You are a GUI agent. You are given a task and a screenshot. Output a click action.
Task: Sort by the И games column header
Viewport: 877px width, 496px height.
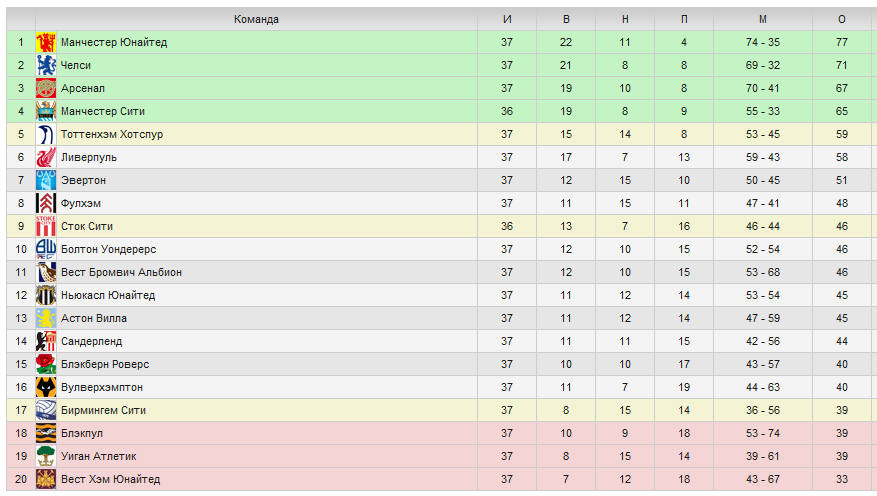[x=507, y=19]
